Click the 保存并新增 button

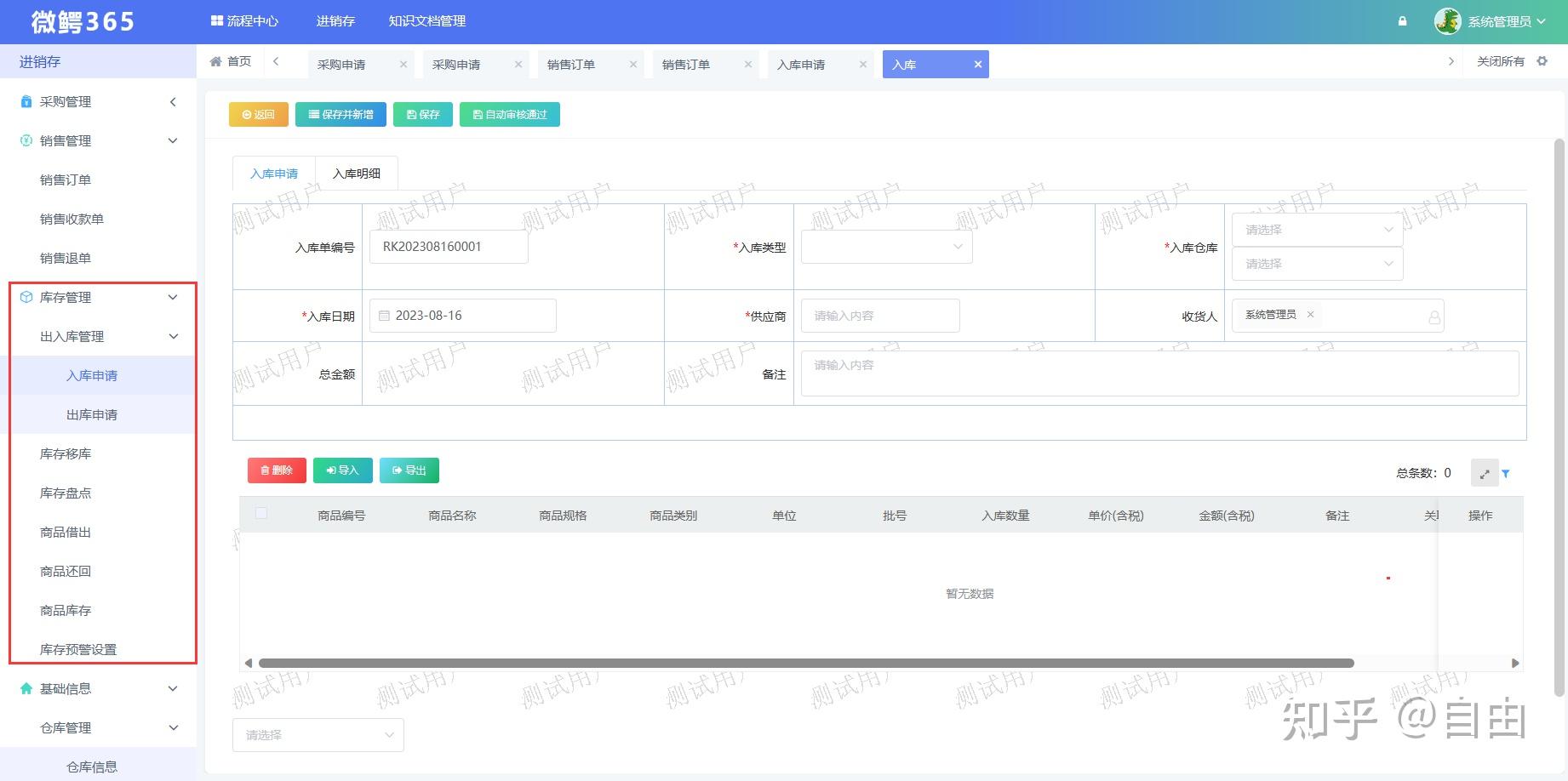[x=340, y=115]
